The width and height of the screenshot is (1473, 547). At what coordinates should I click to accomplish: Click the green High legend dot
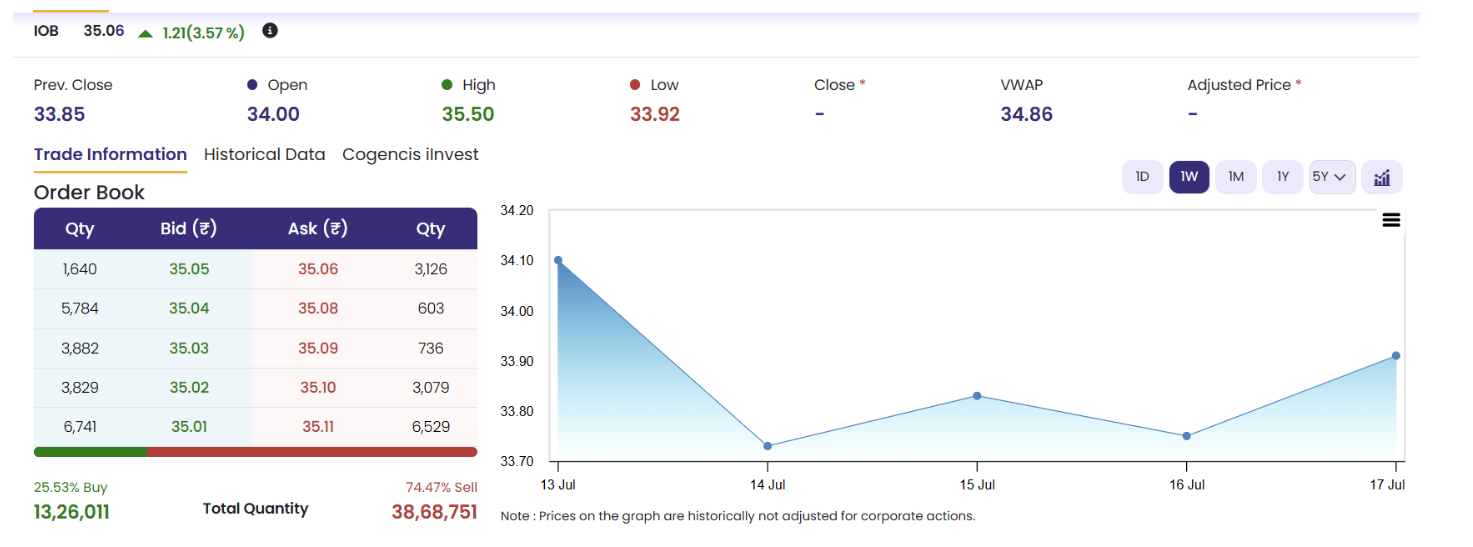447,85
